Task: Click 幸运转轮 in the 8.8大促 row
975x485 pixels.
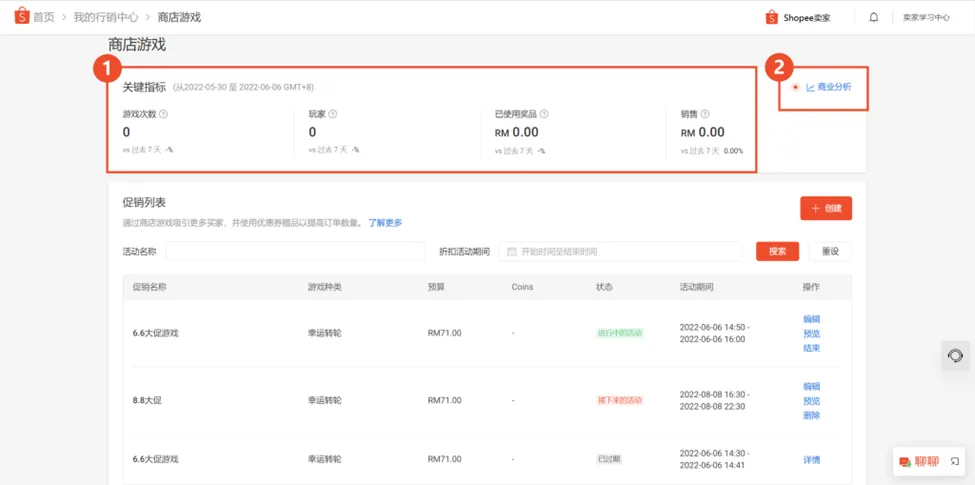Action: 325,400
